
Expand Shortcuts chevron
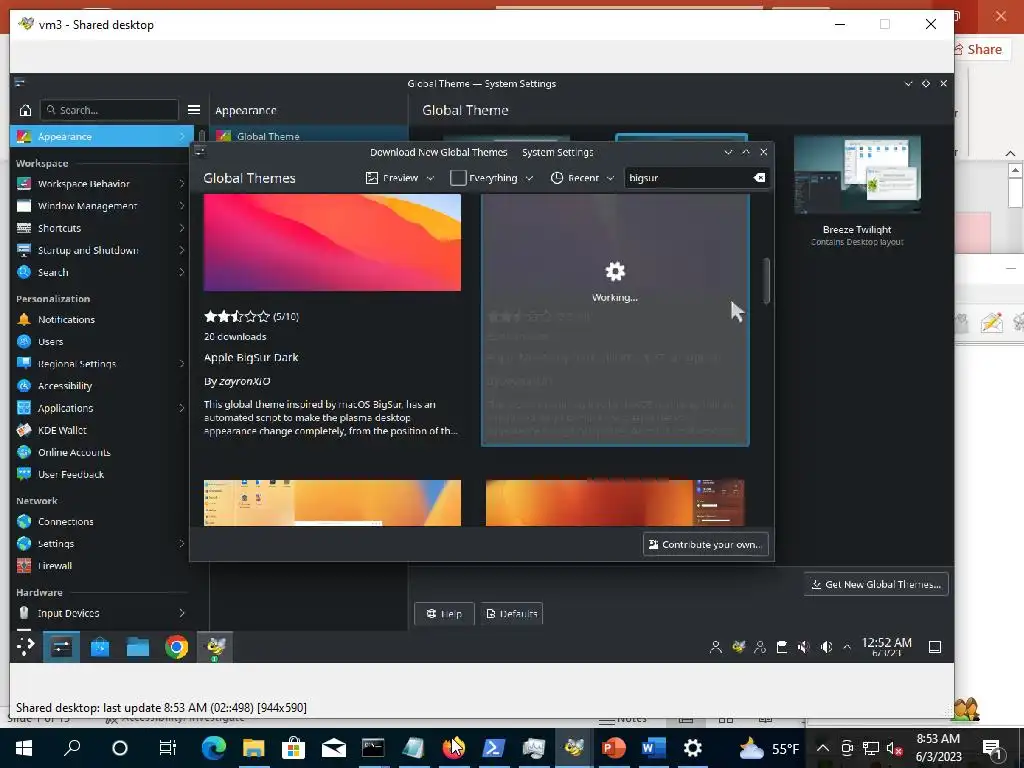click(182, 229)
